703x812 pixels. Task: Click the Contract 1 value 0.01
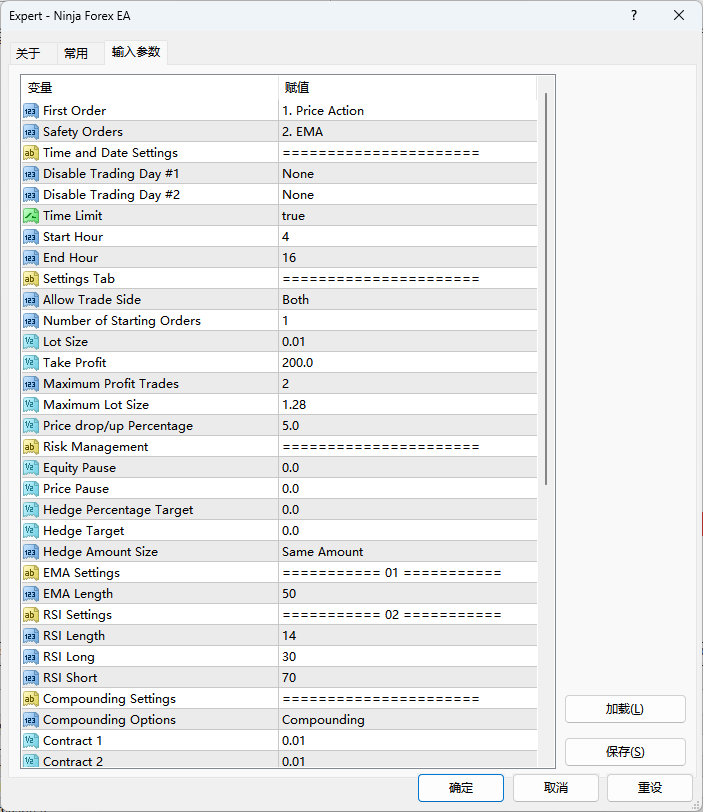coord(408,741)
